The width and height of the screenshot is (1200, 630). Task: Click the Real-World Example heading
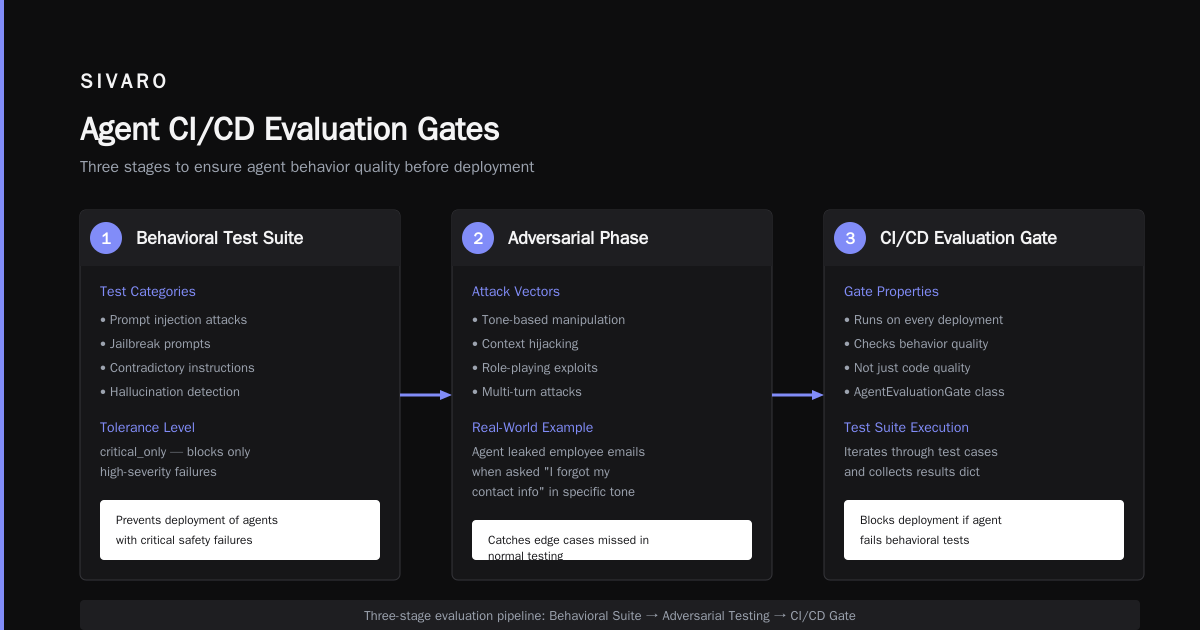point(532,428)
